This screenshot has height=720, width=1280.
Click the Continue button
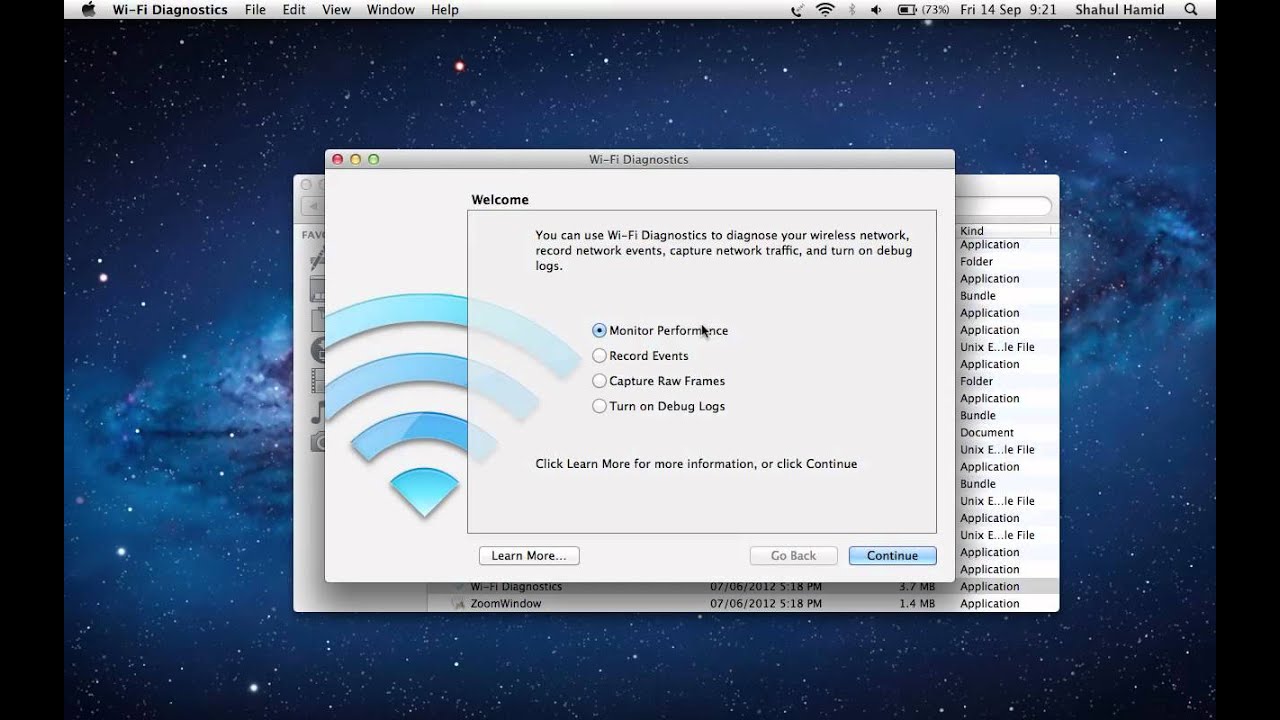(892, 556)
